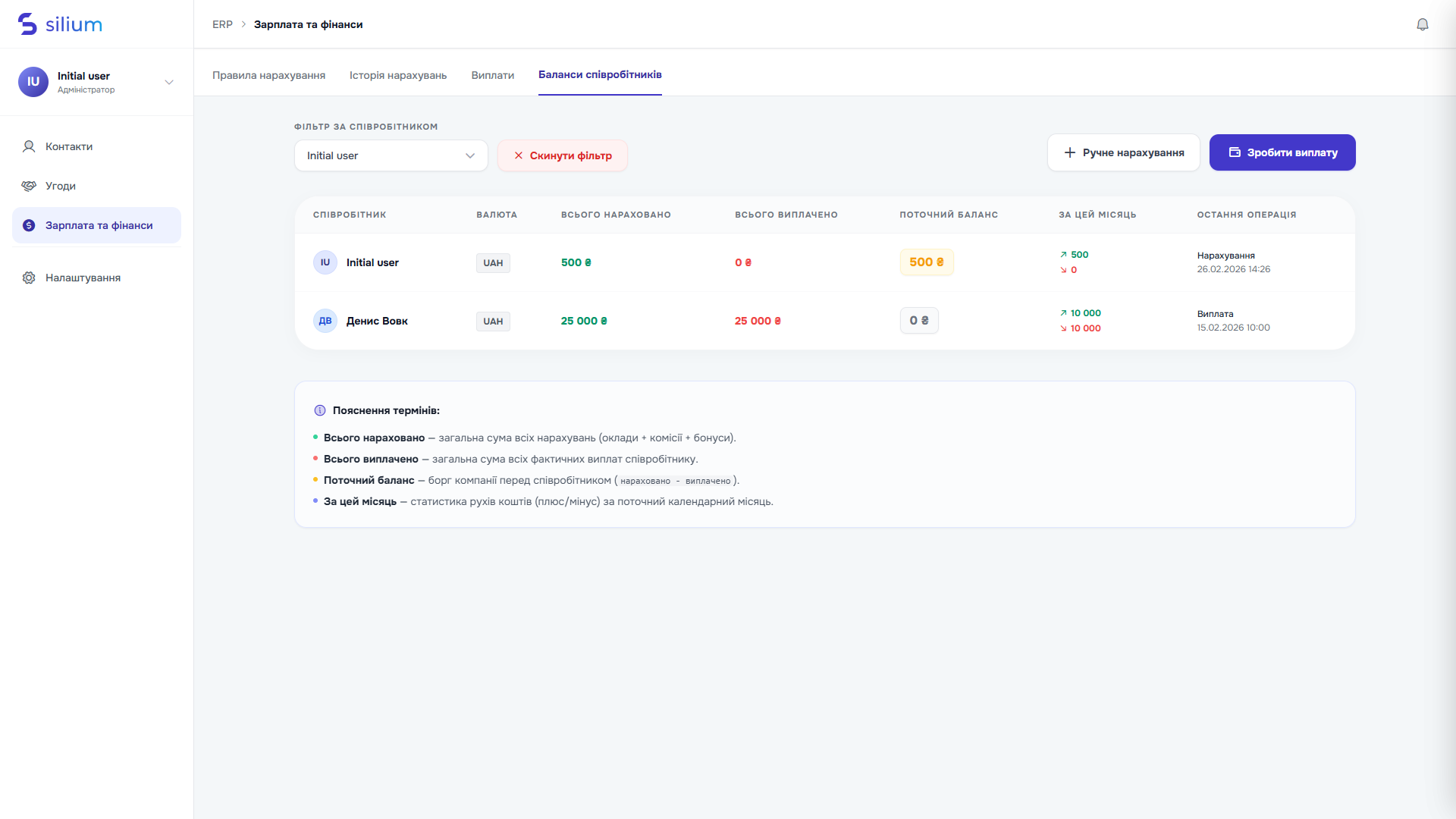Screen dimensions: 1456x819
Task: Click the Зарплата та фінанси coin icon
Action: (29, 225)
